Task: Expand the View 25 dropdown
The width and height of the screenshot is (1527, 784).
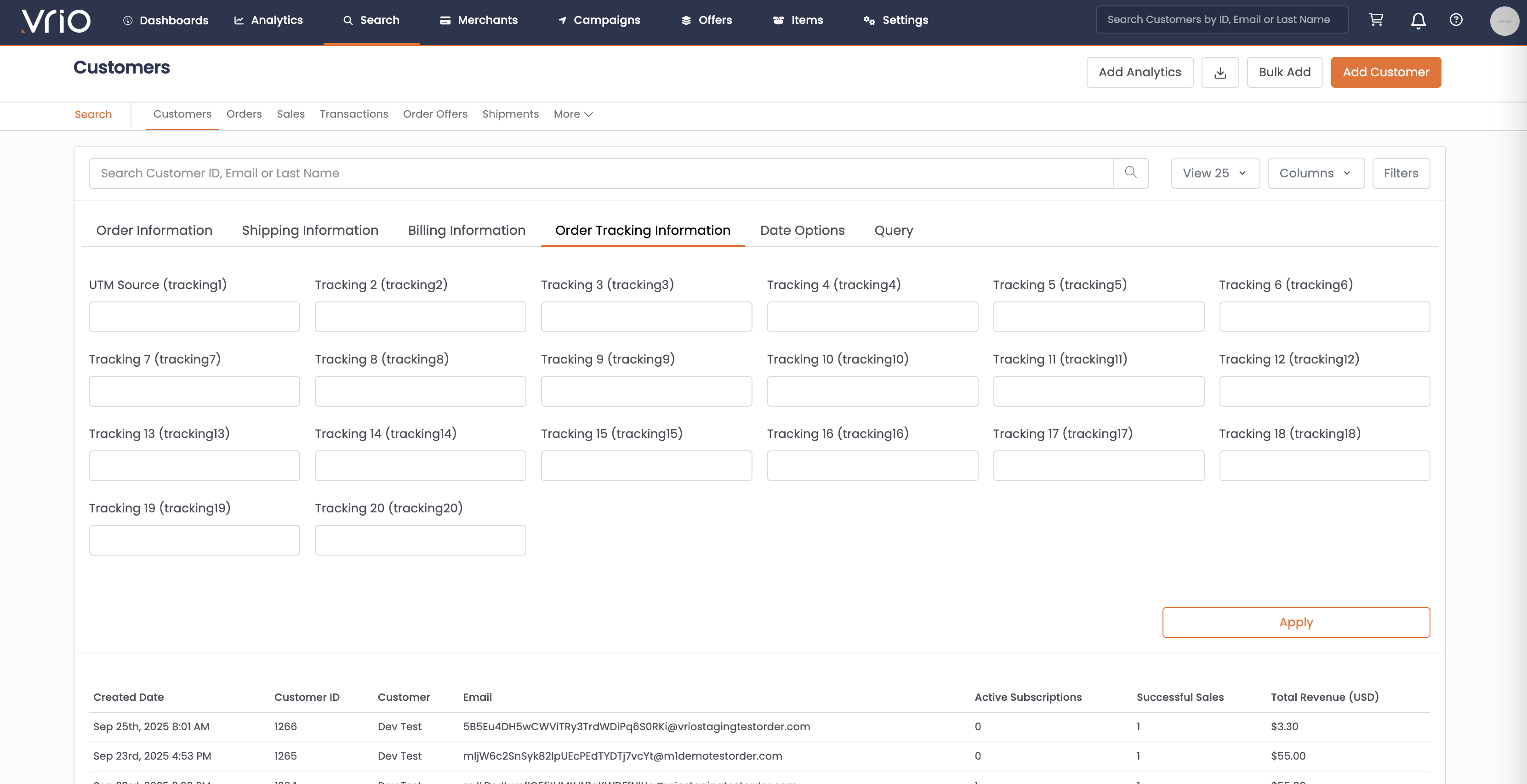Action: pyautogui.click(x=1214, y=173)
